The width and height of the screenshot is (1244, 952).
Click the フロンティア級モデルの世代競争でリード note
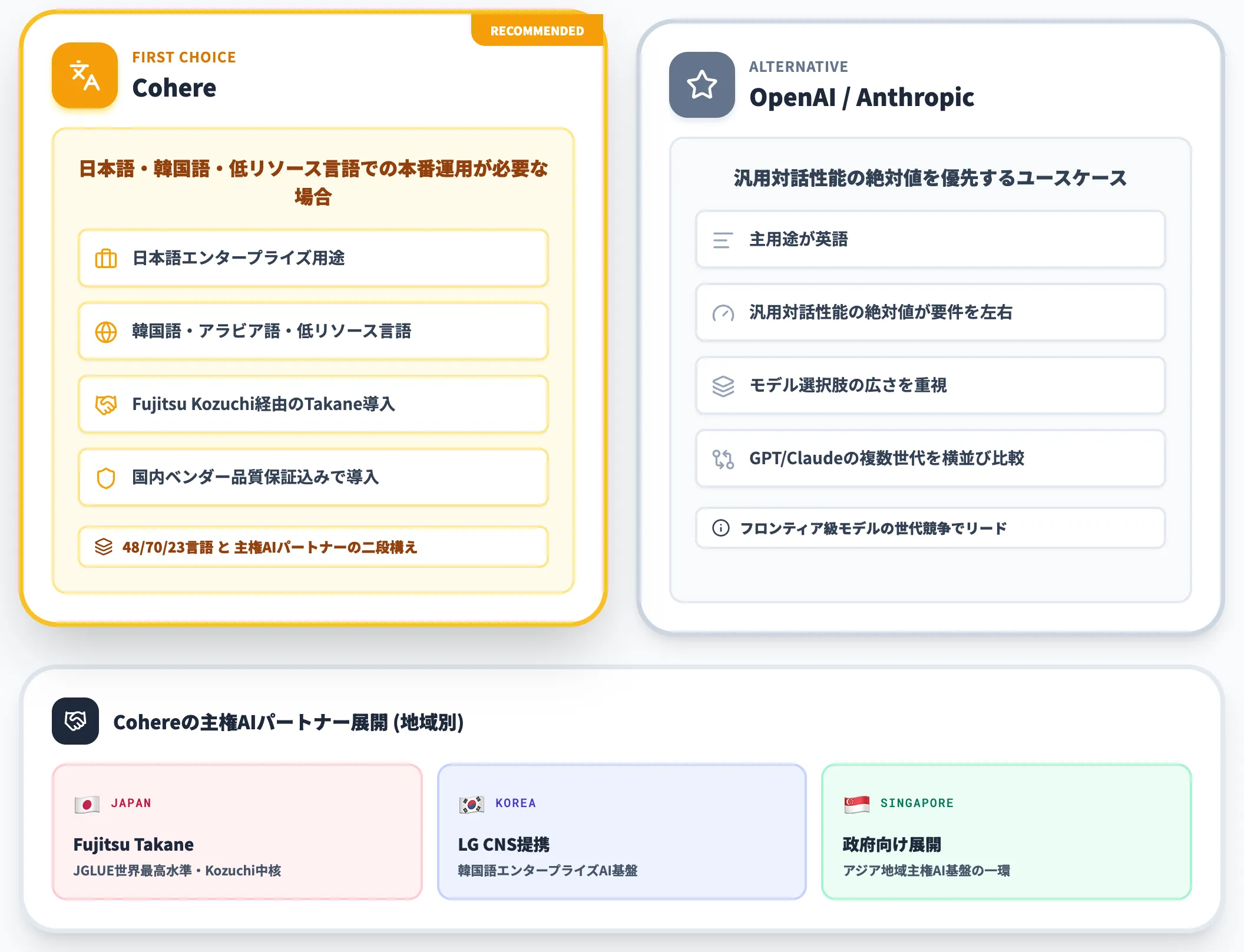click(x=931, y=528)
